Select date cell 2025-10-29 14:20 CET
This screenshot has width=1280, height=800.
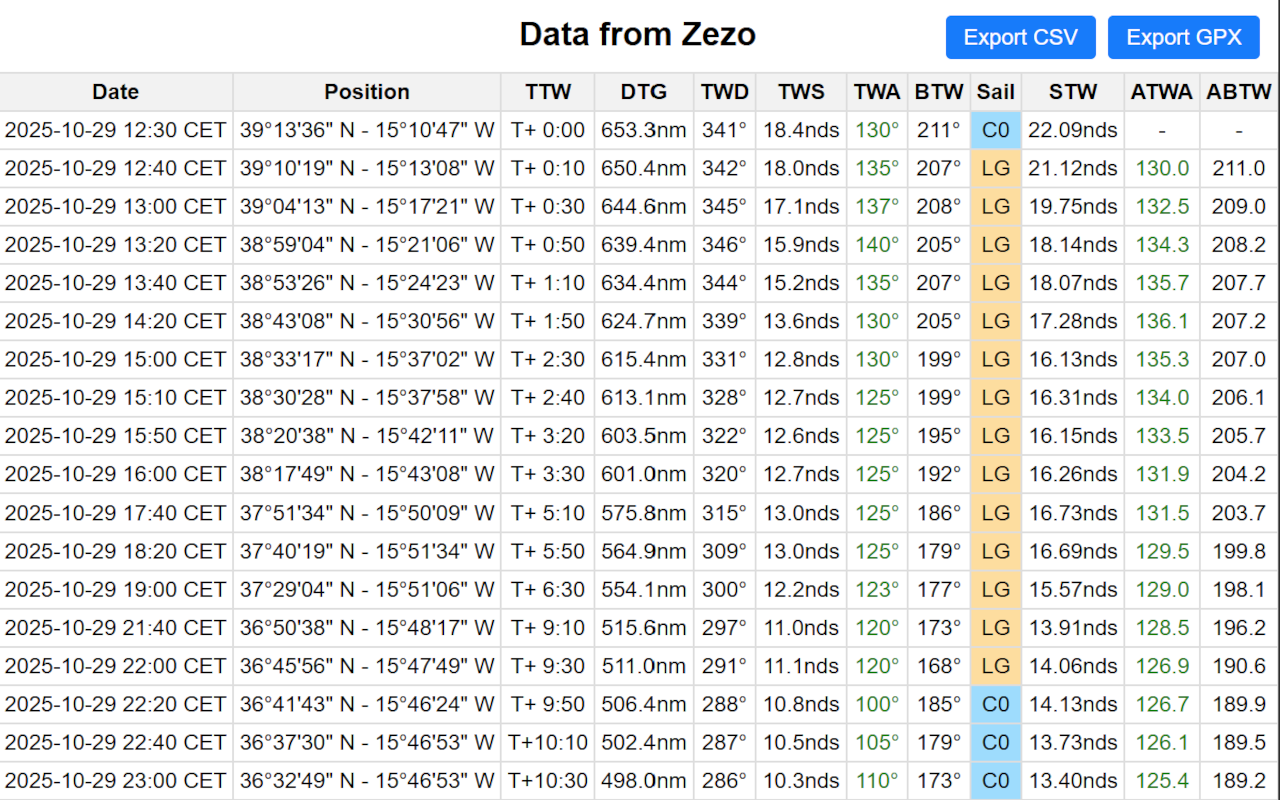[116, 321]
